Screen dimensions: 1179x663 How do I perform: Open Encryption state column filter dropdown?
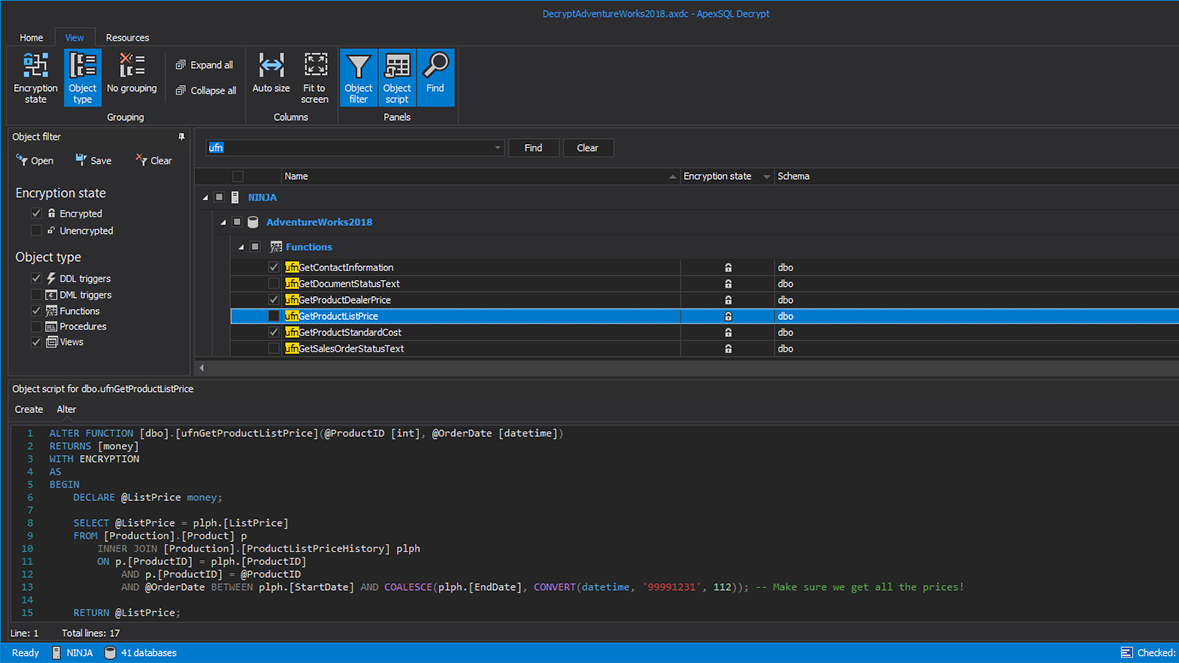[766, 177]
